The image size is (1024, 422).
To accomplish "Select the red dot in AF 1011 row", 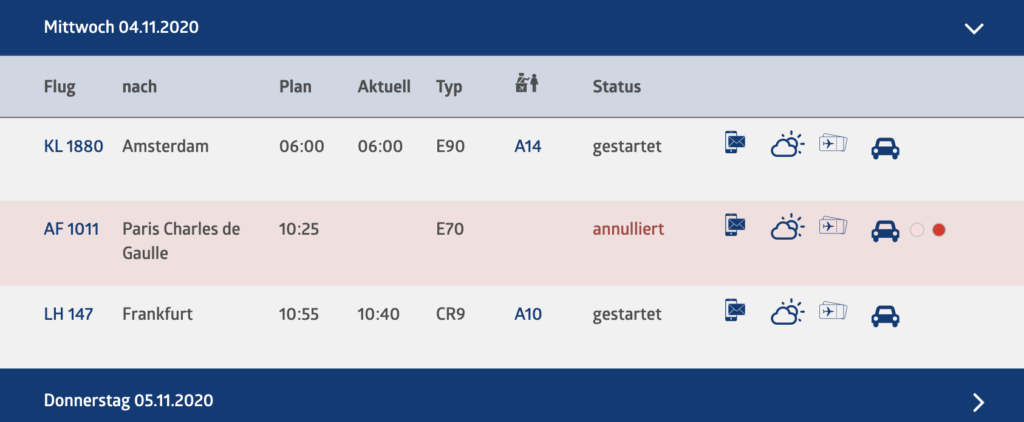I will point(938,230).
